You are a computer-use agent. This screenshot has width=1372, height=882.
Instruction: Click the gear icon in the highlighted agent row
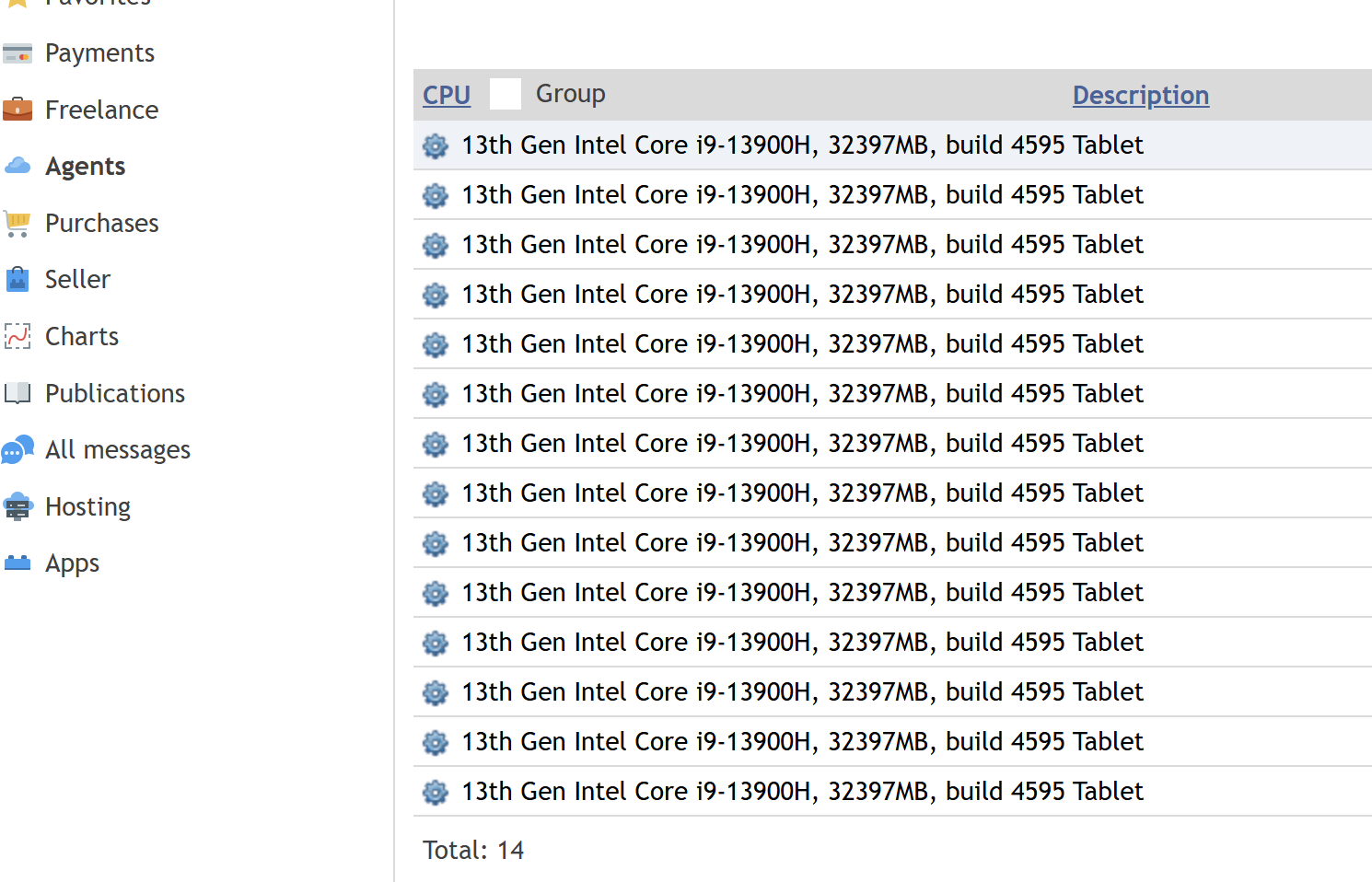436,145
